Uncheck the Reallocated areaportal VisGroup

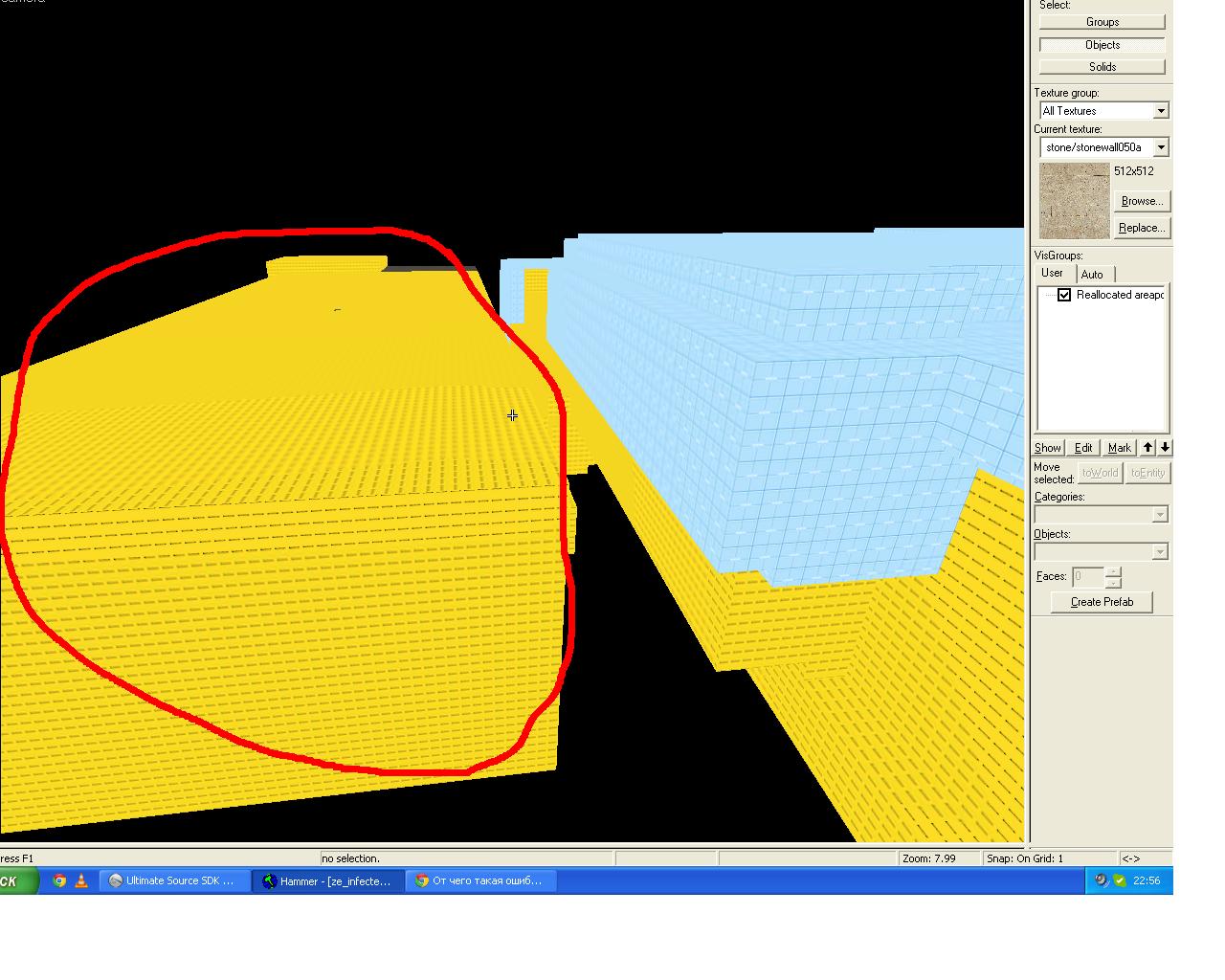(x=1064, y=295)
